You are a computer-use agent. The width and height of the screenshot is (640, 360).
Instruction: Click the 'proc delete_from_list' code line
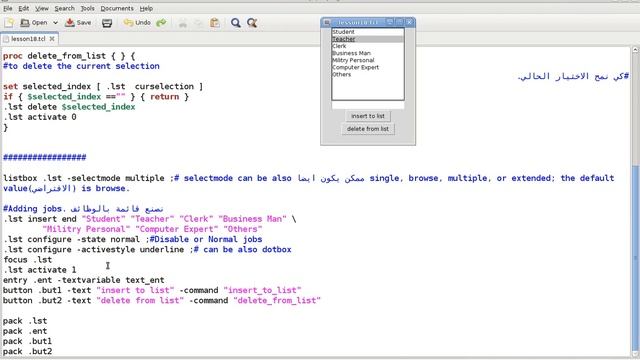(69, 56)
